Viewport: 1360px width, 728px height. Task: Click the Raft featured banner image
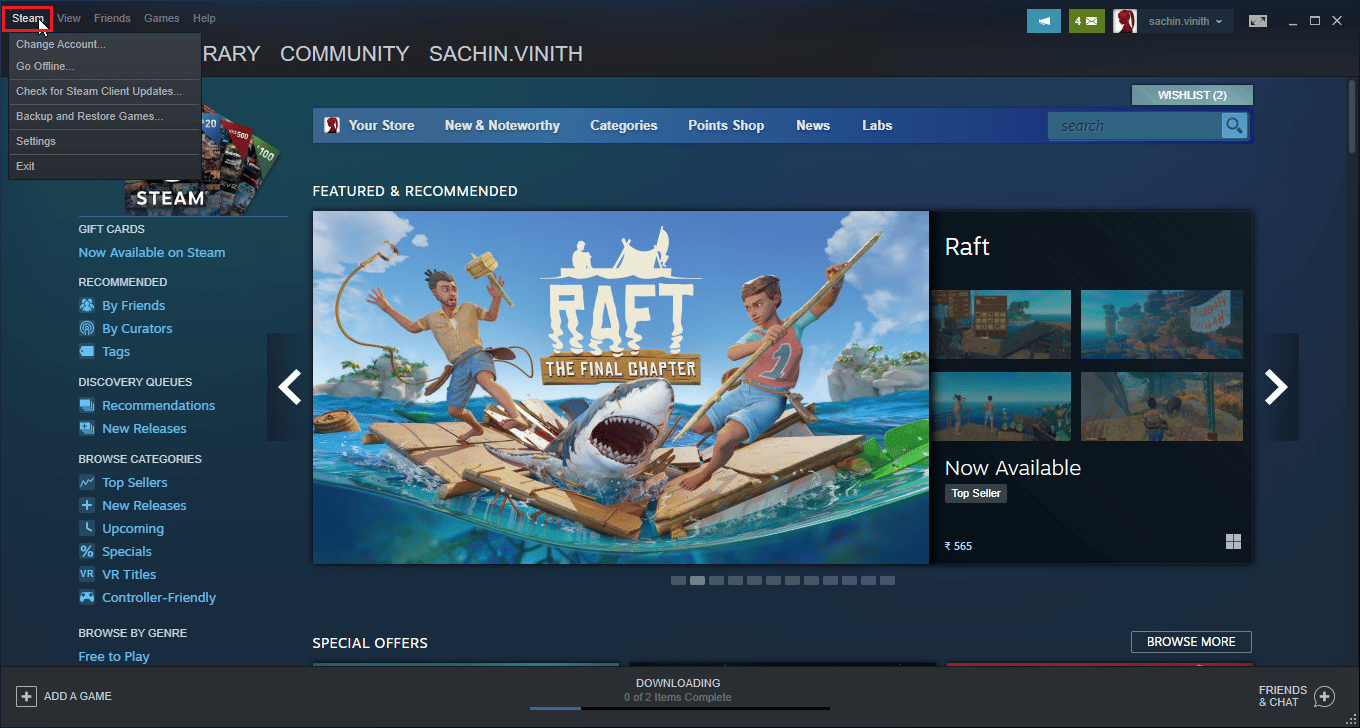pyautogui.click(x=621, y=387)
